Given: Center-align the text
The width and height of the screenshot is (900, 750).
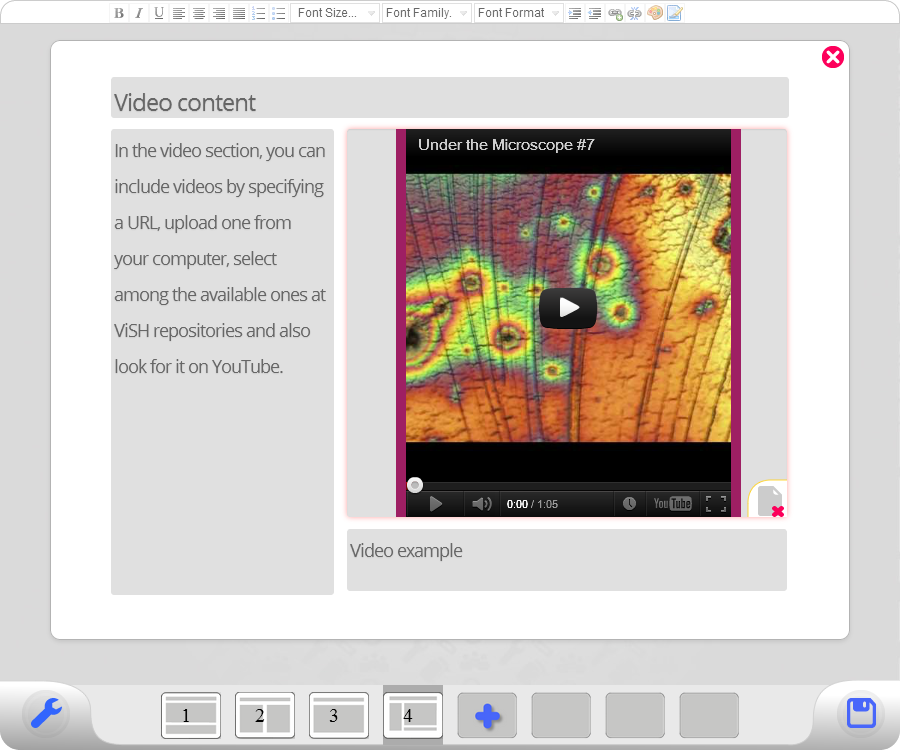Looking at the screenshot, I should click(x=199, y=13).
